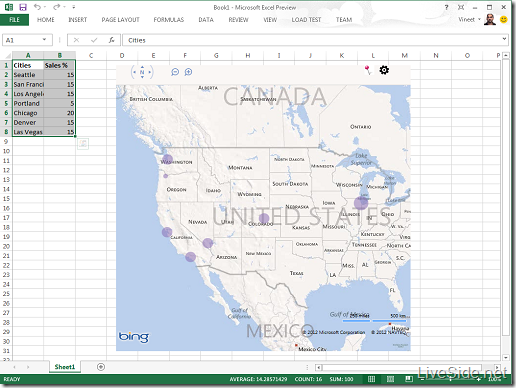Viewport: 516px width, 388px height.
Task: Click the red pushpin icon on map
Action: click(368, 70)
